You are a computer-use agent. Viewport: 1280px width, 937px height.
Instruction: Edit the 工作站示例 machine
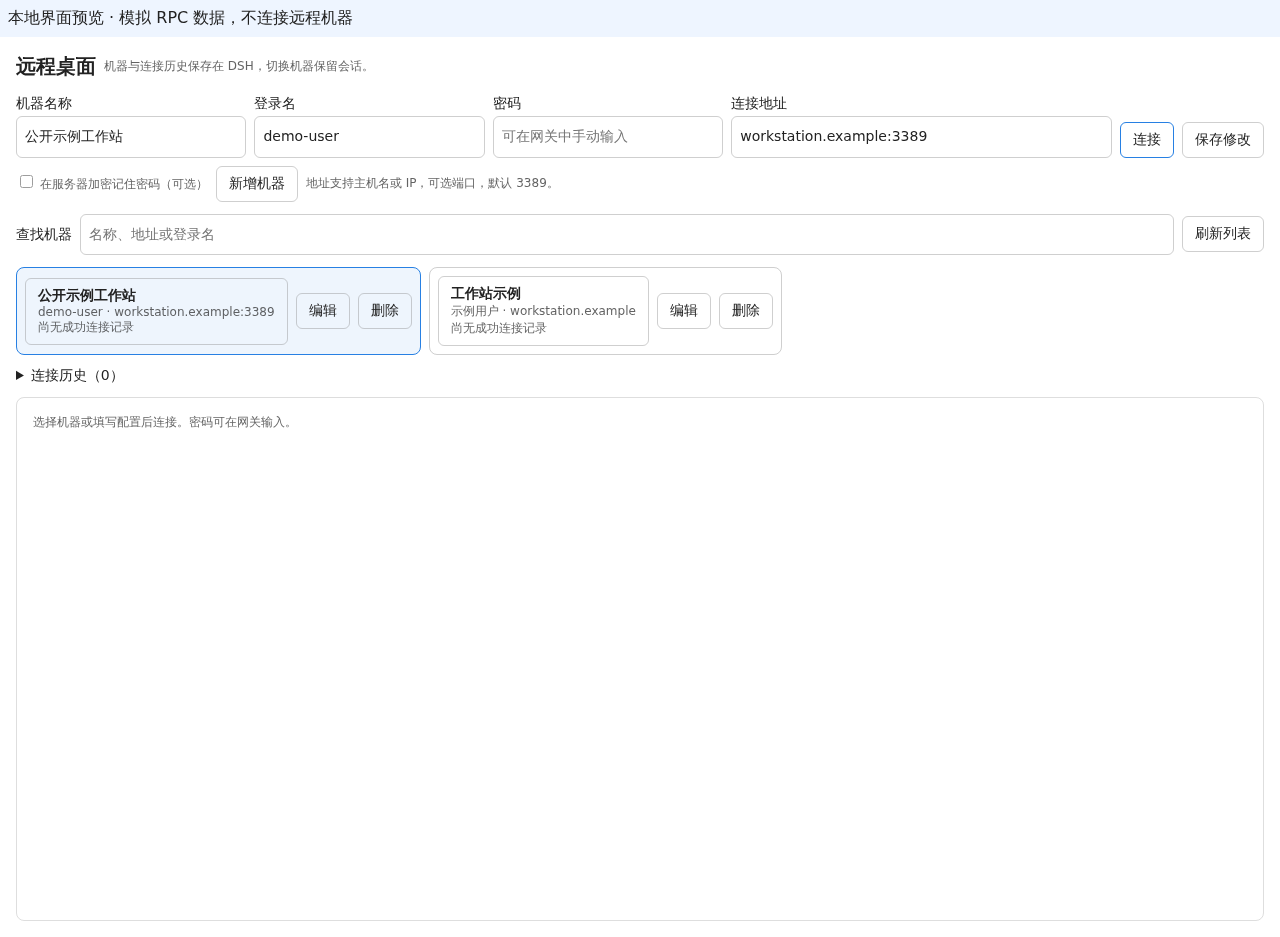coord(684,311)
